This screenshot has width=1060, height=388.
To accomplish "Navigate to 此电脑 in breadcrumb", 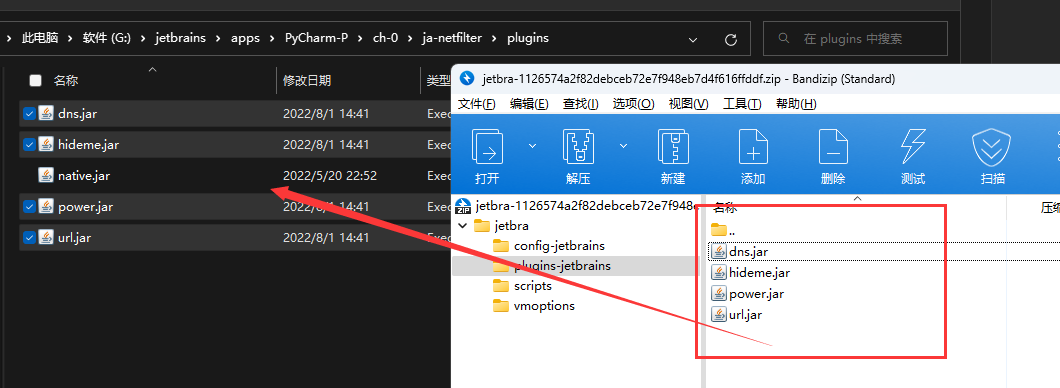I will 40,39.
